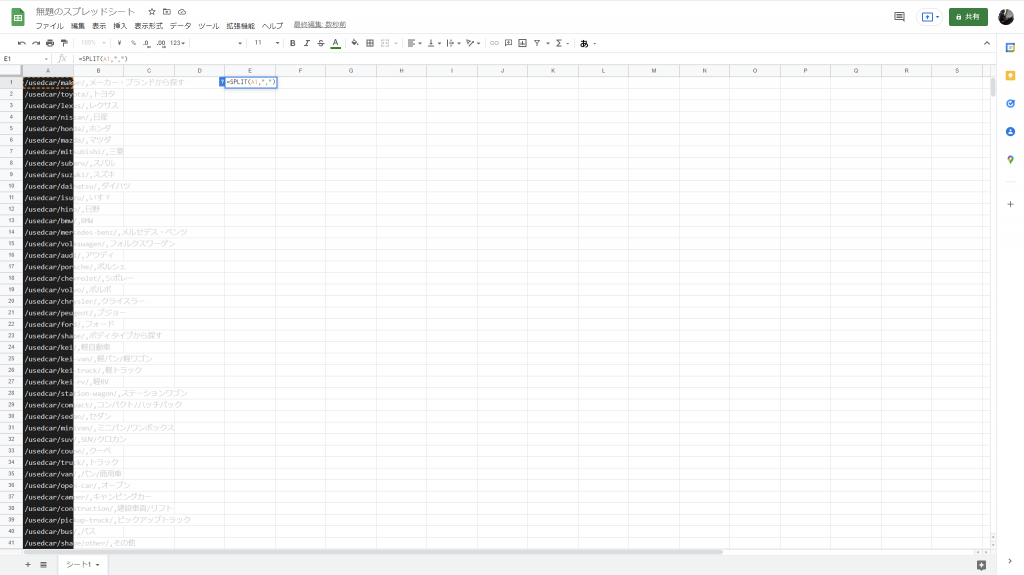Open Calendar in the side panel
This screenshot has height=575, width=1024.
pos(1010,48)
